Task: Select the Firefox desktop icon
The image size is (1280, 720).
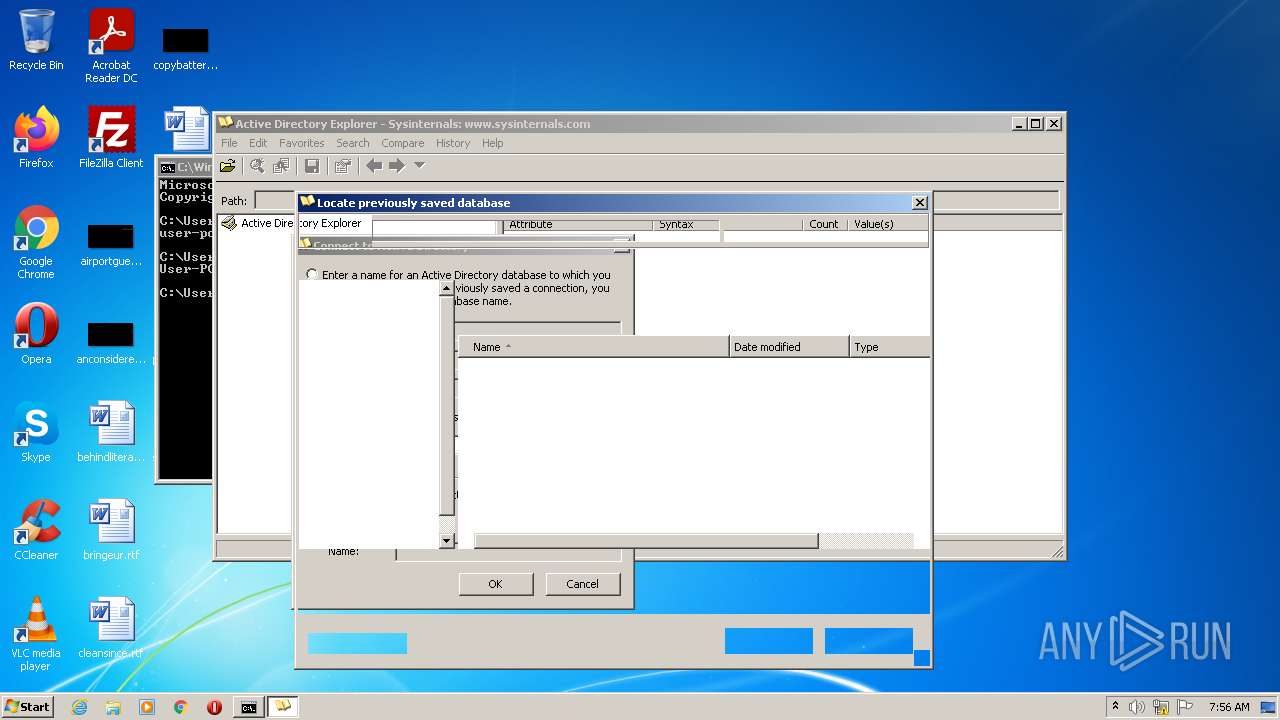Action: tap(36, 138)
